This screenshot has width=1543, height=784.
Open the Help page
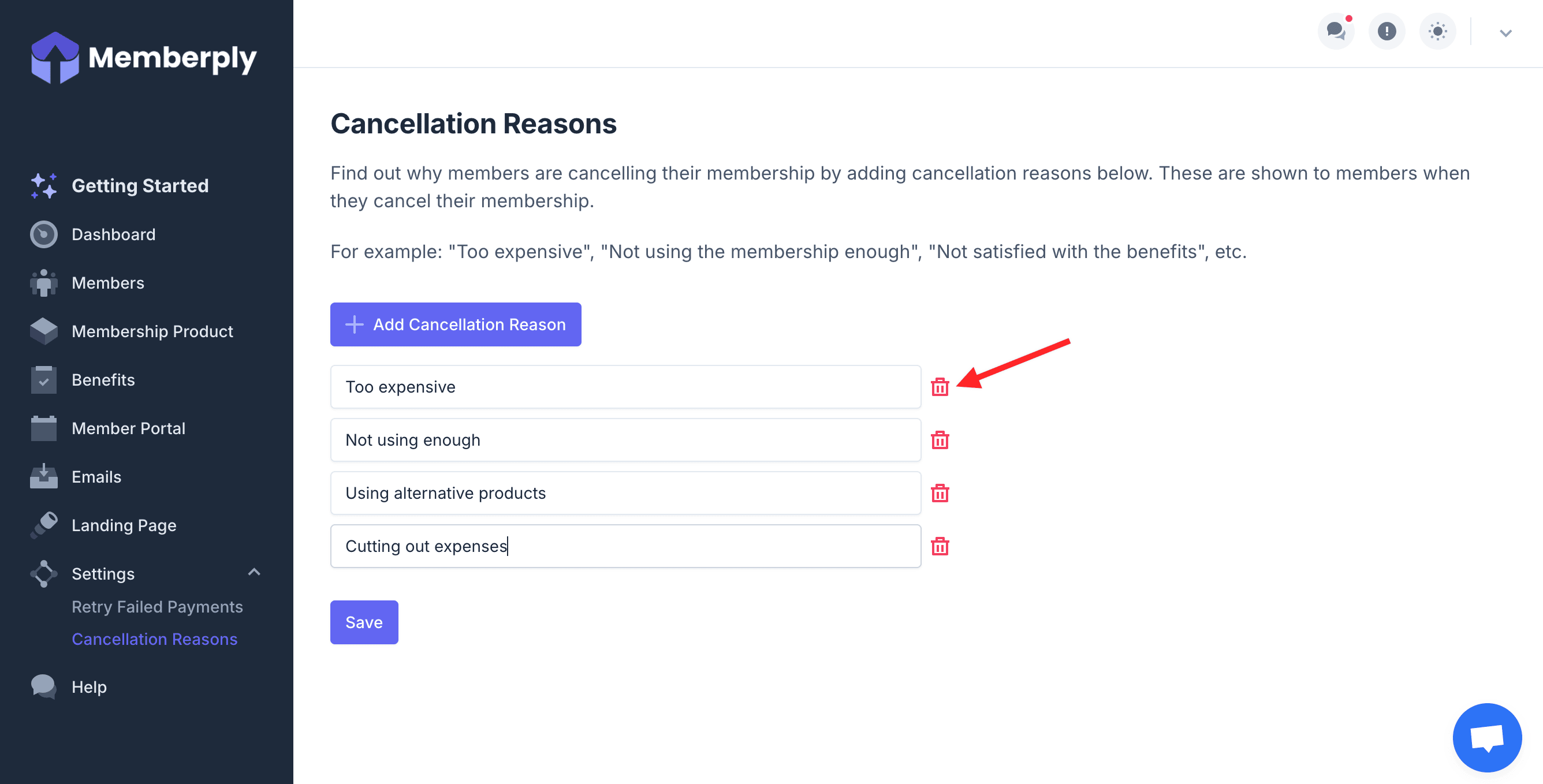click(x=89, y=686)
